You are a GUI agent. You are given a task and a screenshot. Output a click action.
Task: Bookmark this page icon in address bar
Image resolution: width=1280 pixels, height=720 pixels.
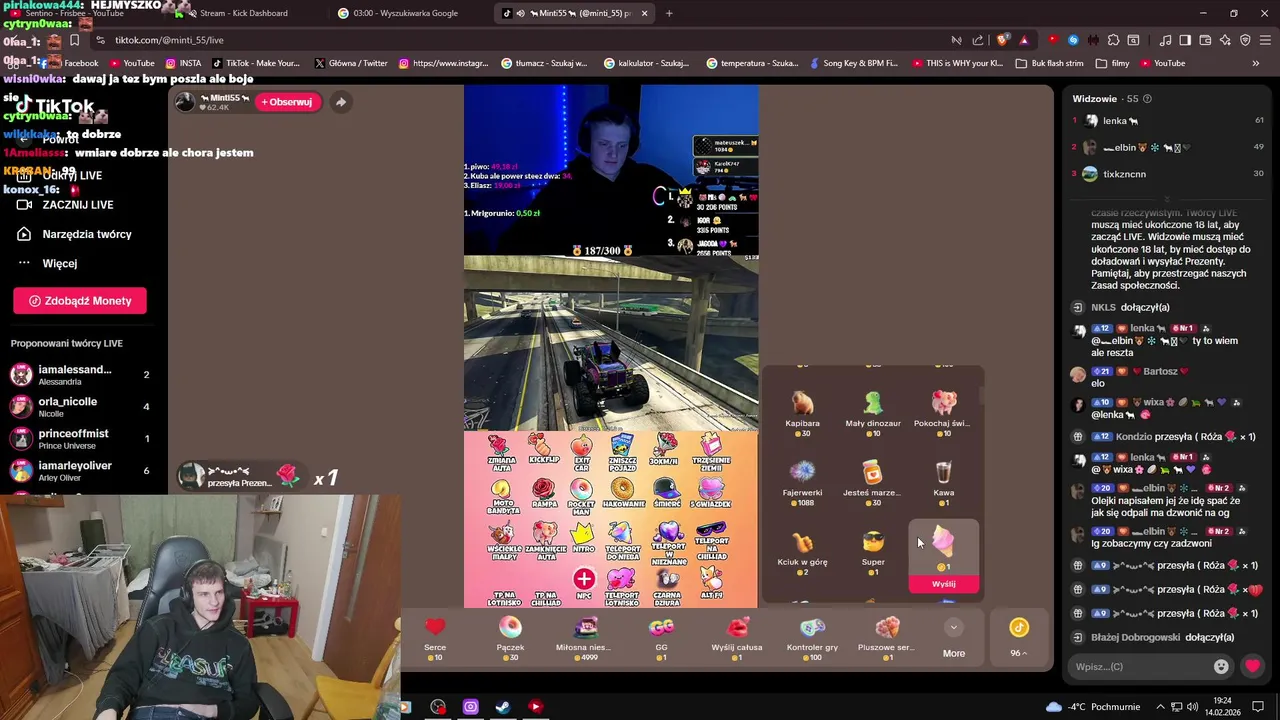tap(74, 40)
